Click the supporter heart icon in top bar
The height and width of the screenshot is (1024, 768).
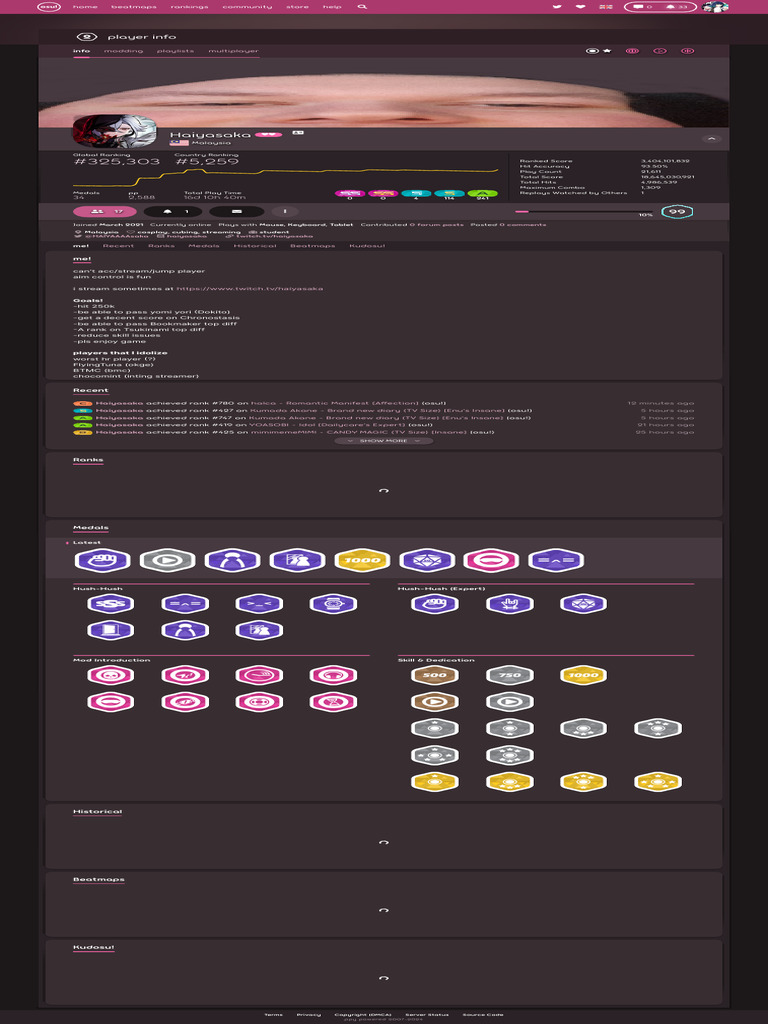580,7
